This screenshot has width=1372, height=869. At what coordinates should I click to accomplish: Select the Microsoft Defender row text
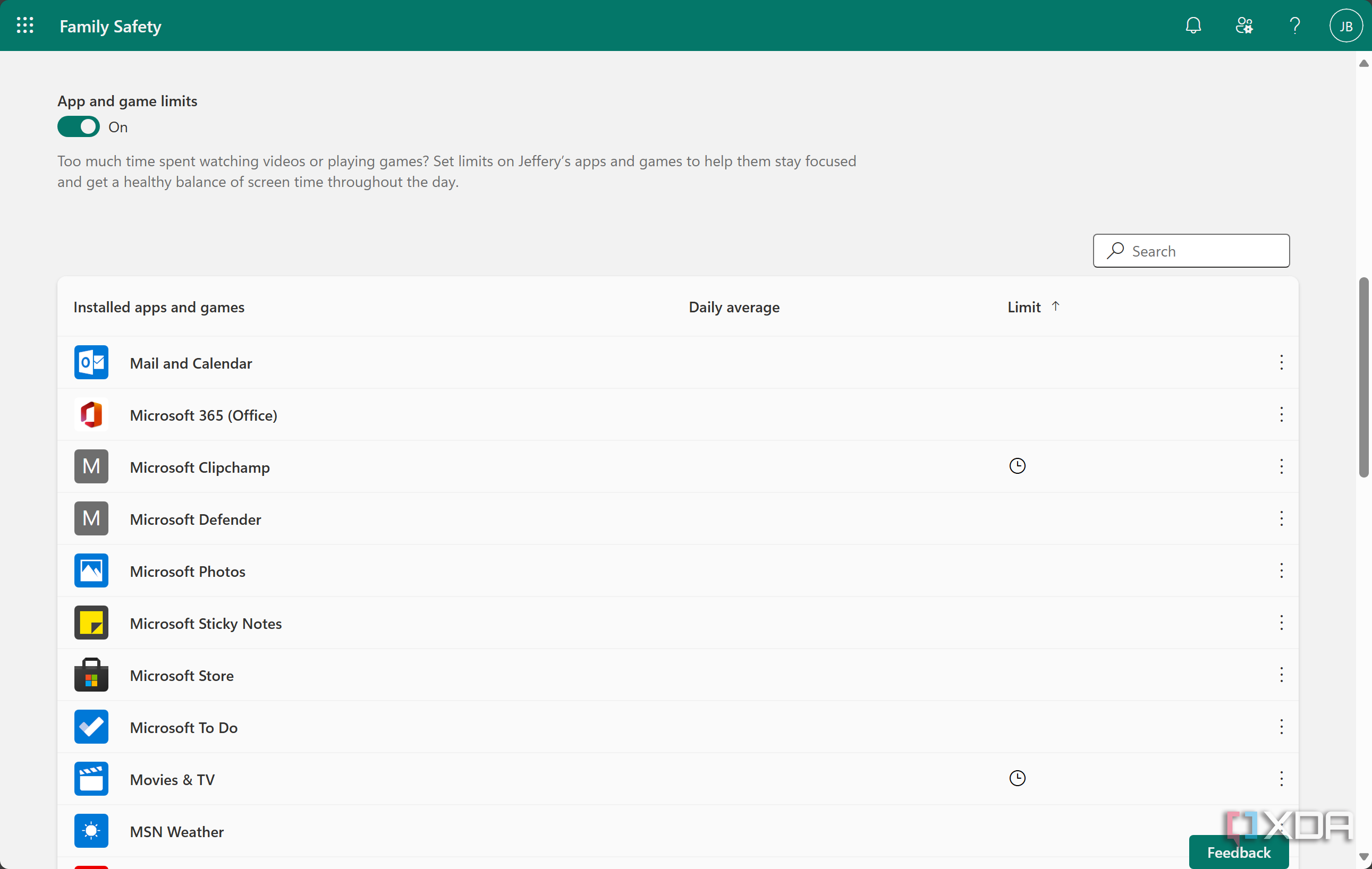point(196,519)
